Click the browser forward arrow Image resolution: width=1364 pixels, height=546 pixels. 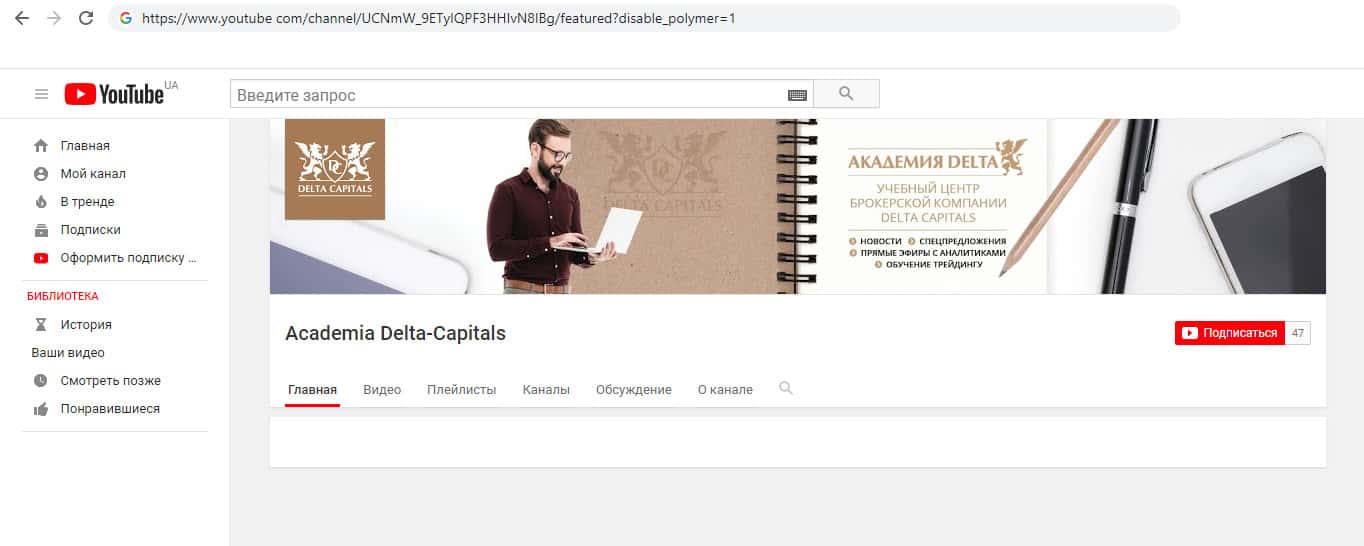[54, 18]
